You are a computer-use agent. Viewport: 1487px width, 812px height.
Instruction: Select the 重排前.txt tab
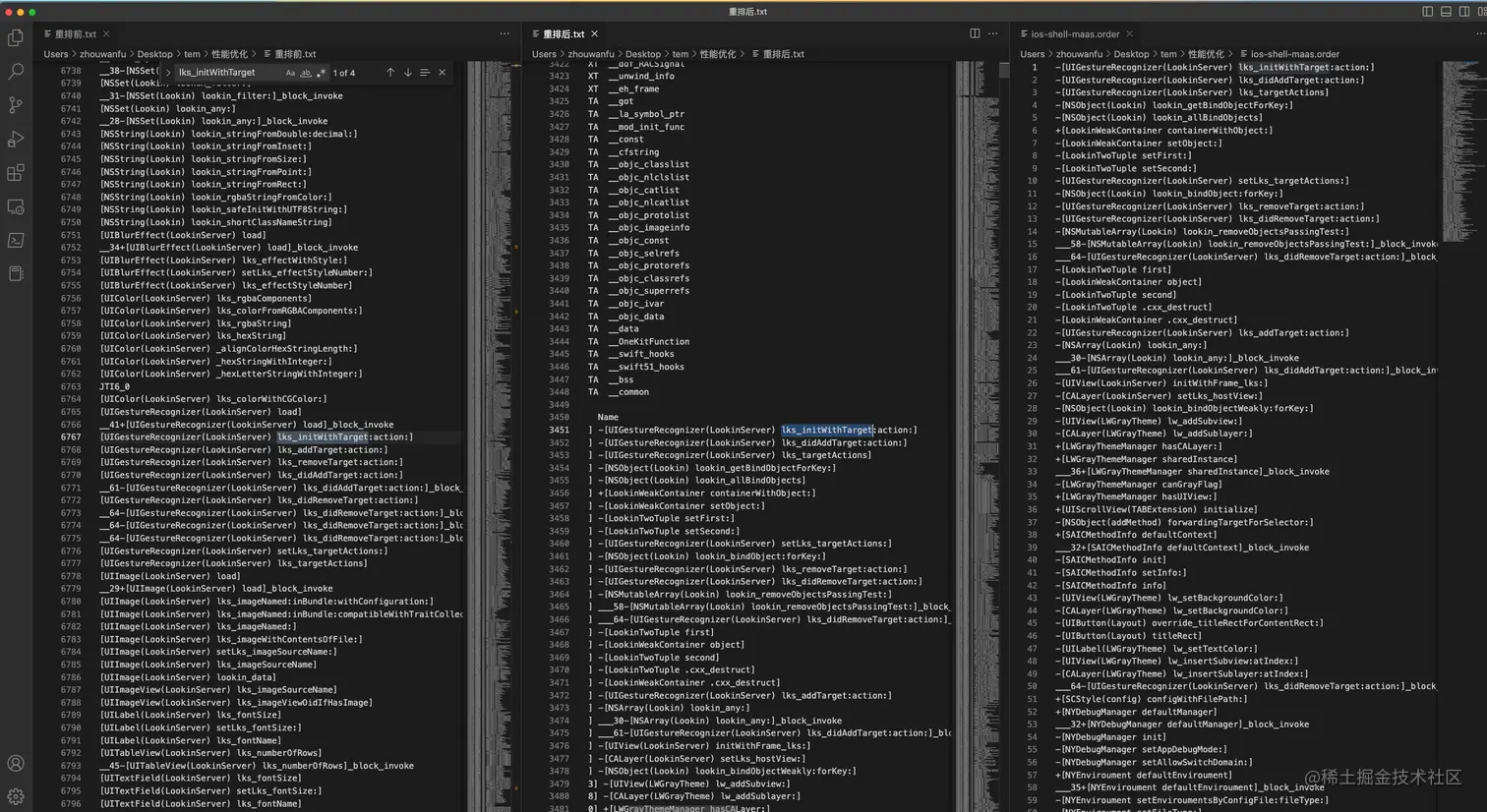click(x=76, y=34)
